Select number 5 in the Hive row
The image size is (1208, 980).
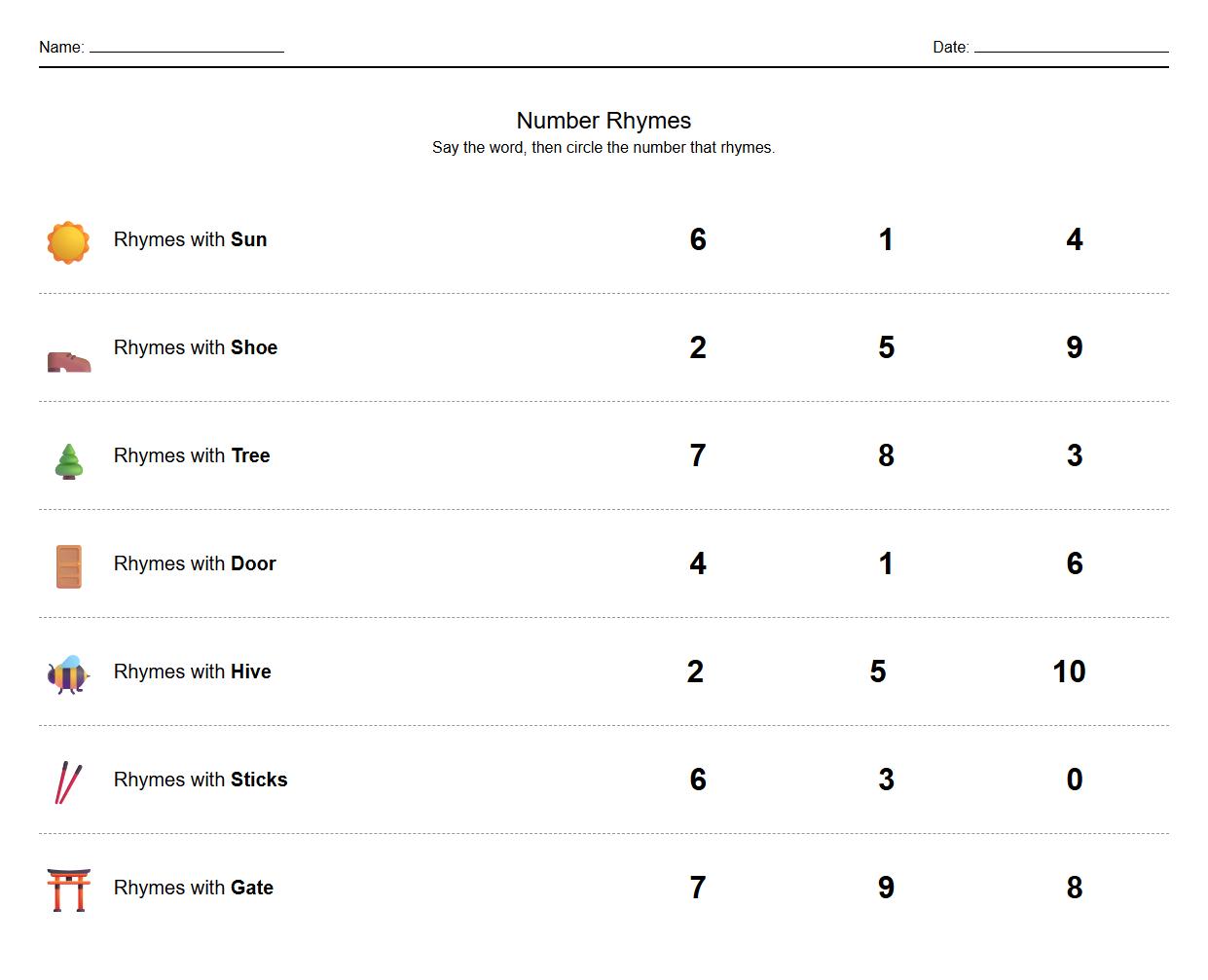tap(878, 671)
